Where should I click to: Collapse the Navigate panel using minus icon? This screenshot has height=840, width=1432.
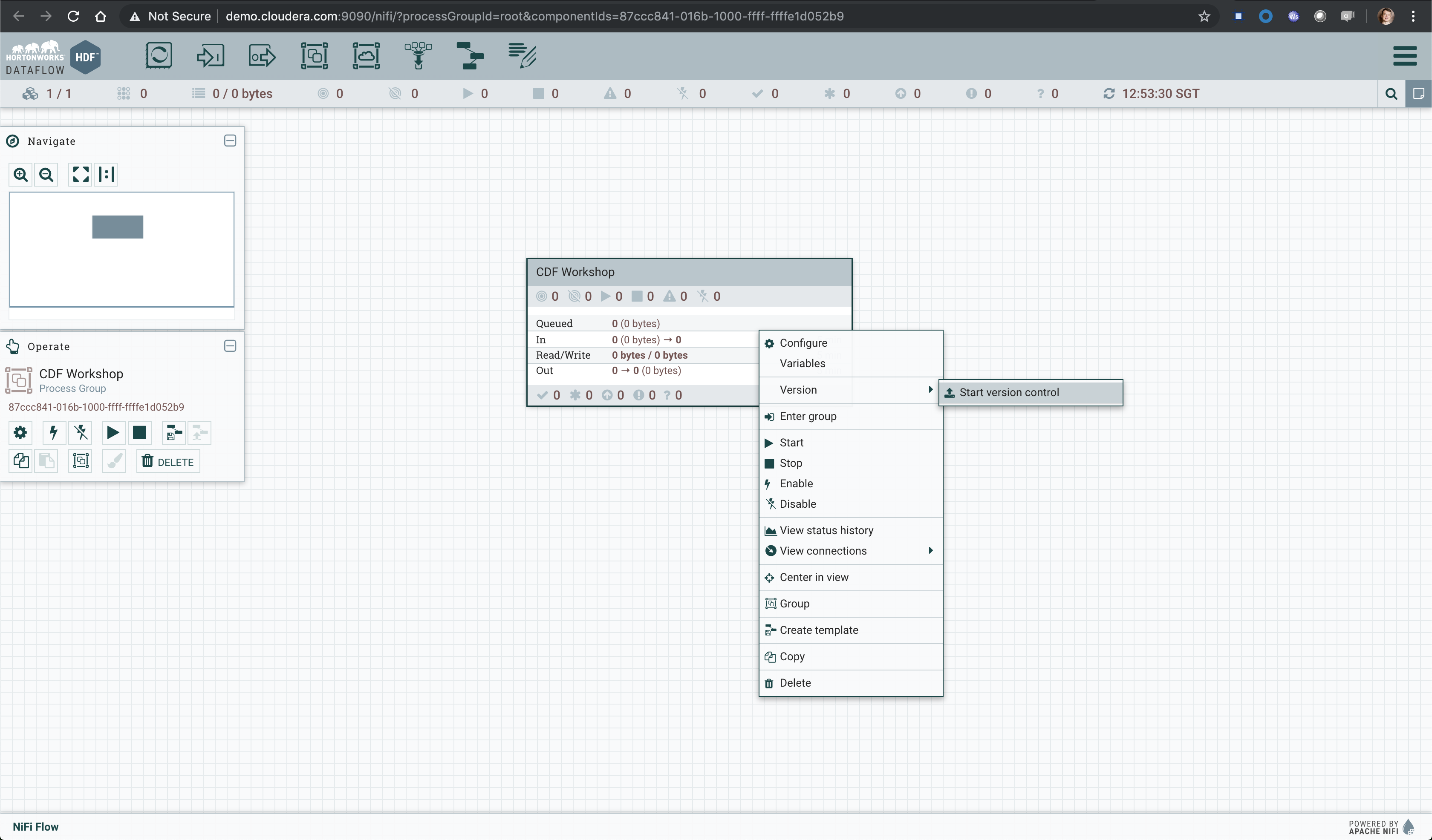click(230, 141)
